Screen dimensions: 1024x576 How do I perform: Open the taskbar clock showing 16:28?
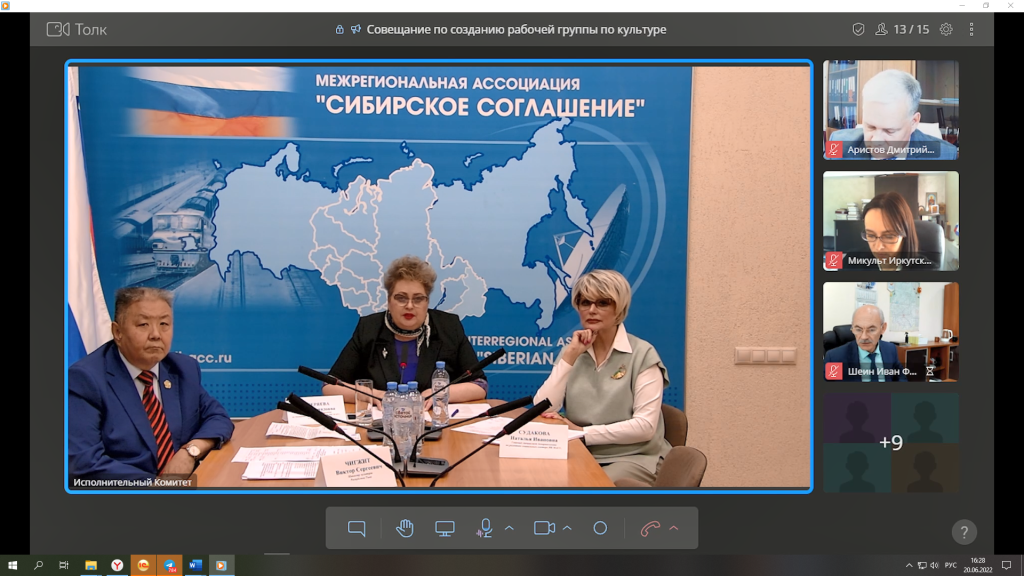pyautogui.click(x=978, y=566)
